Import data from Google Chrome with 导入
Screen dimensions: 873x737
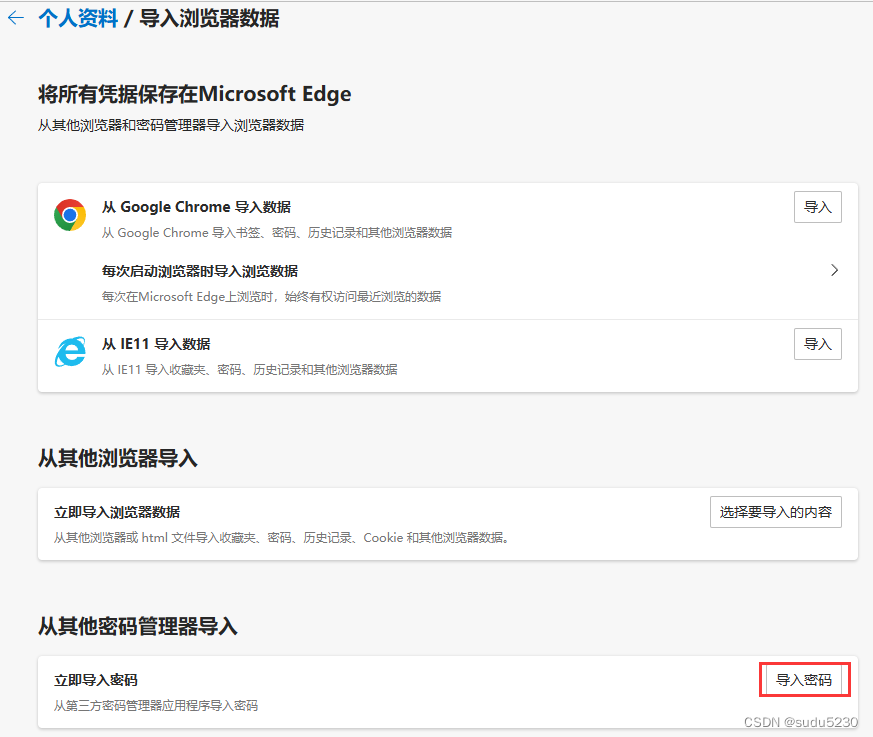coord(817,207)
